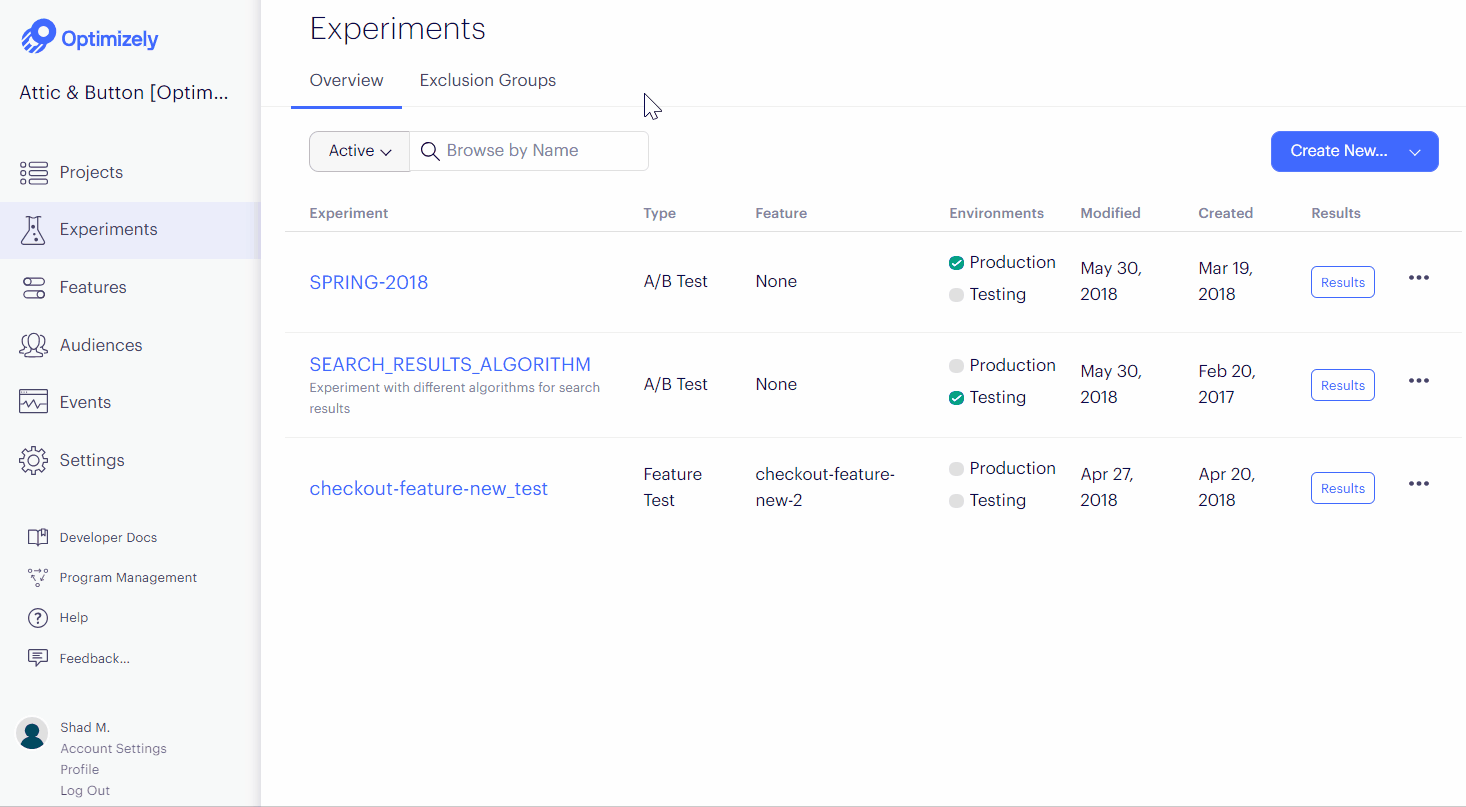Toggle Production environment status for SPRING-2018

pos(956,263)
